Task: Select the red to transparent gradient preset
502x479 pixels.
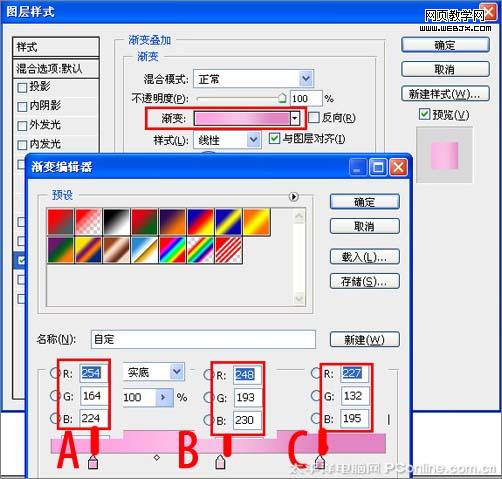Action: 89,222
